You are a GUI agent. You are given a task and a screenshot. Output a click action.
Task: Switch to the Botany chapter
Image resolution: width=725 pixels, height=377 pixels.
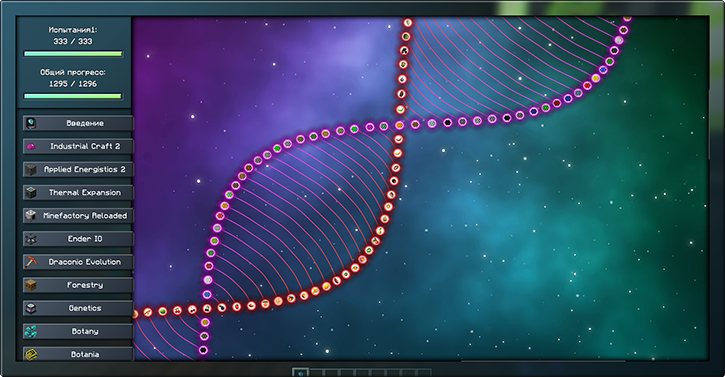pos(78,331)
